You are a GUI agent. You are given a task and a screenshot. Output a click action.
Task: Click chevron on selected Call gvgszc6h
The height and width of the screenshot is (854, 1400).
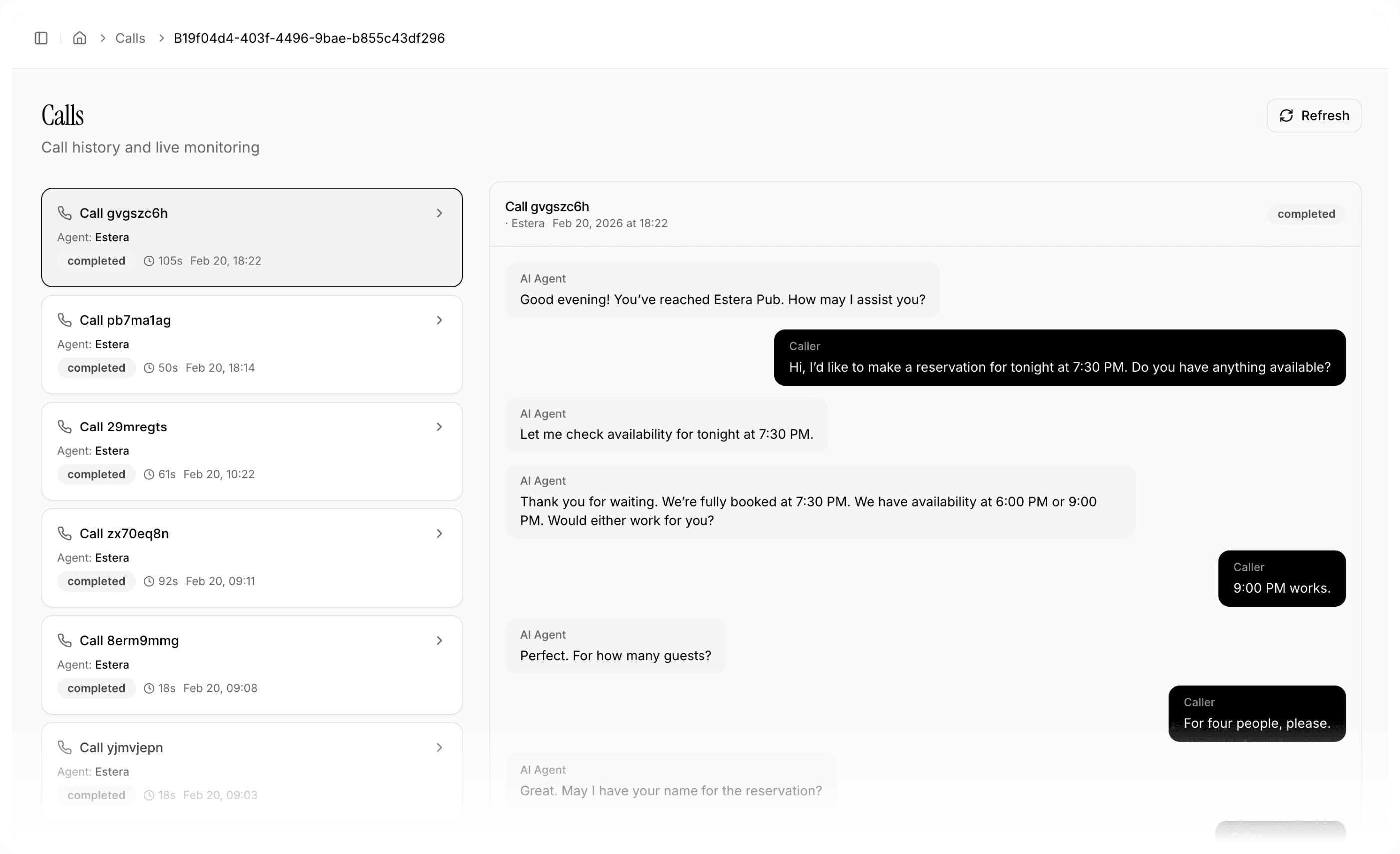point(439,213)
